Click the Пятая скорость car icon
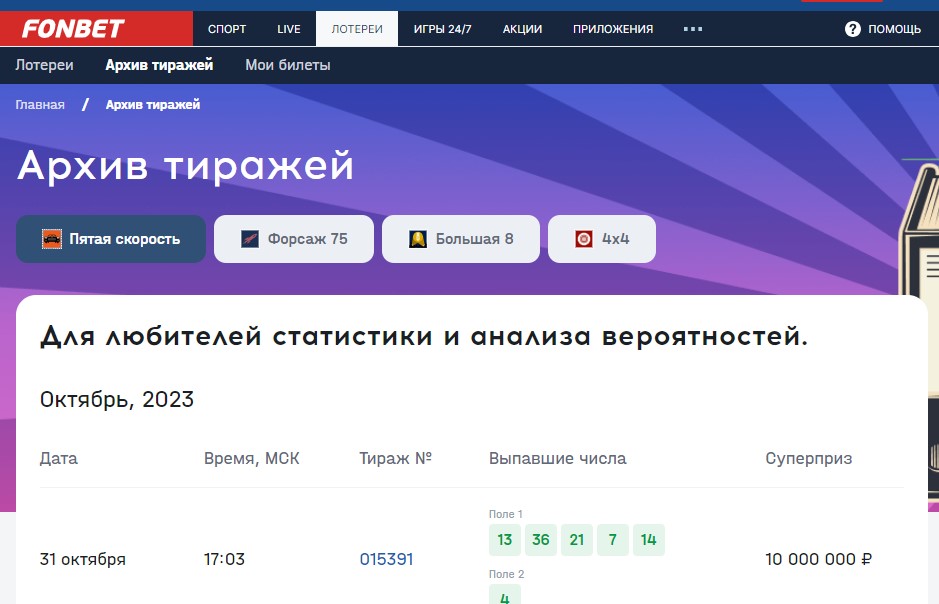 52,239
